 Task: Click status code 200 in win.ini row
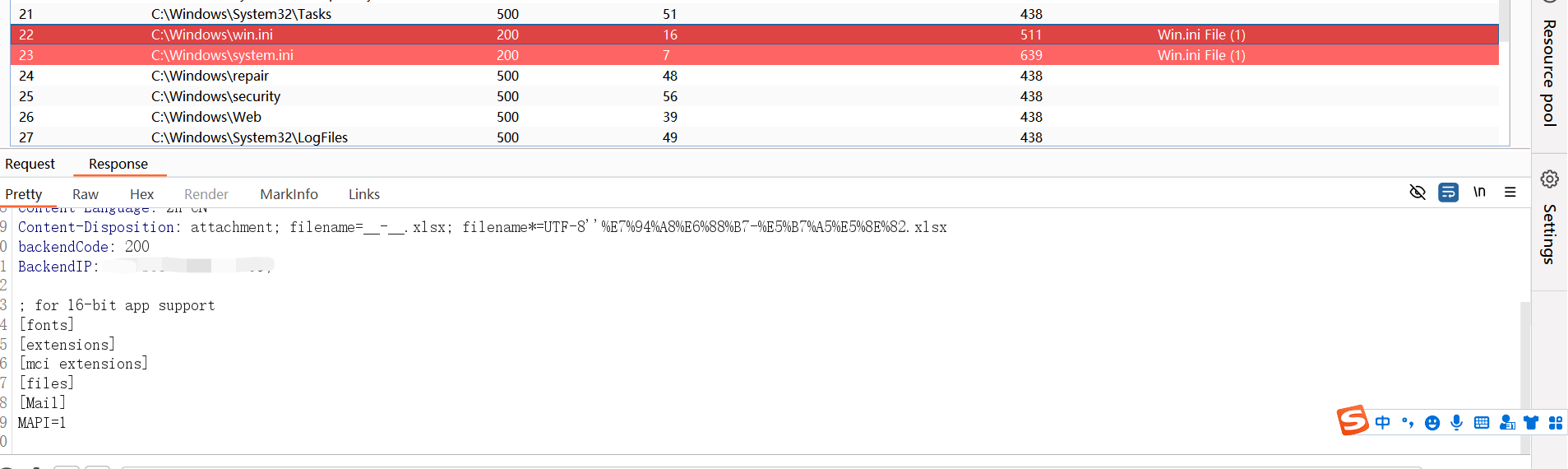pos(507,35)
